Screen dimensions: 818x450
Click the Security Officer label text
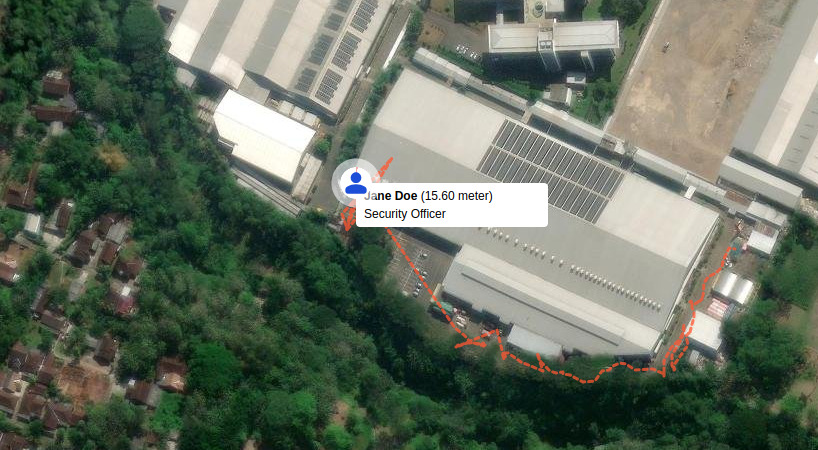click(x=405, y=214)
